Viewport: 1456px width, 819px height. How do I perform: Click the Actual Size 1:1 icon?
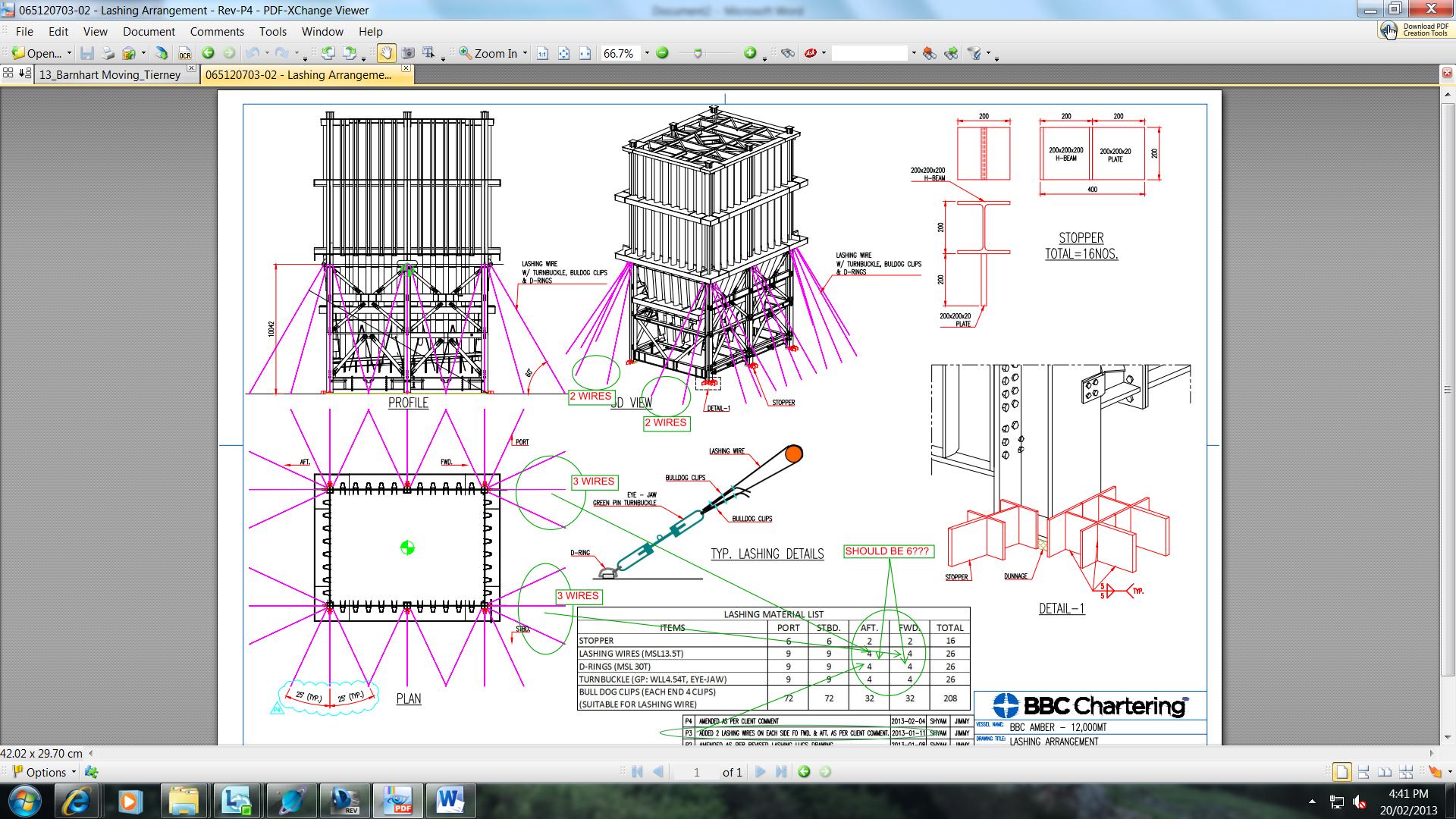pyautogui.click(x=542, y=53)
